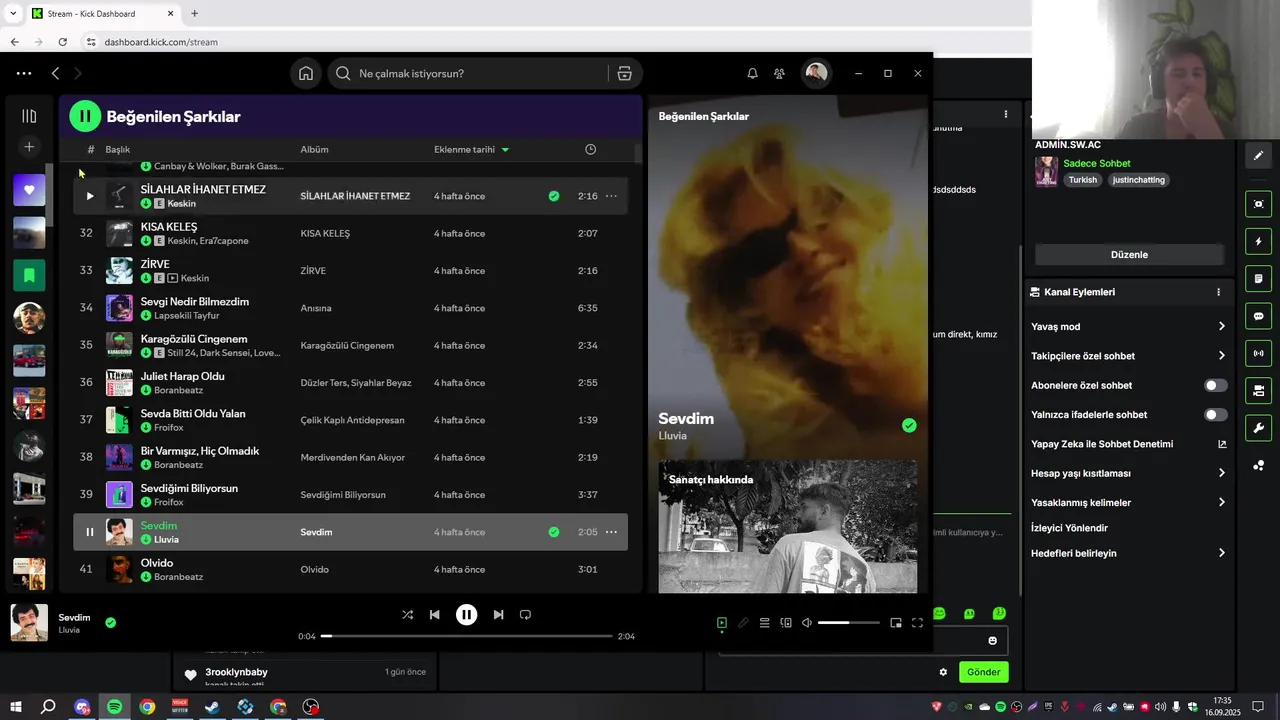Screen dimensions: 1280x720
Task: Expand Takipçilere özel sohbet option
Action: tap(1128, 356)
